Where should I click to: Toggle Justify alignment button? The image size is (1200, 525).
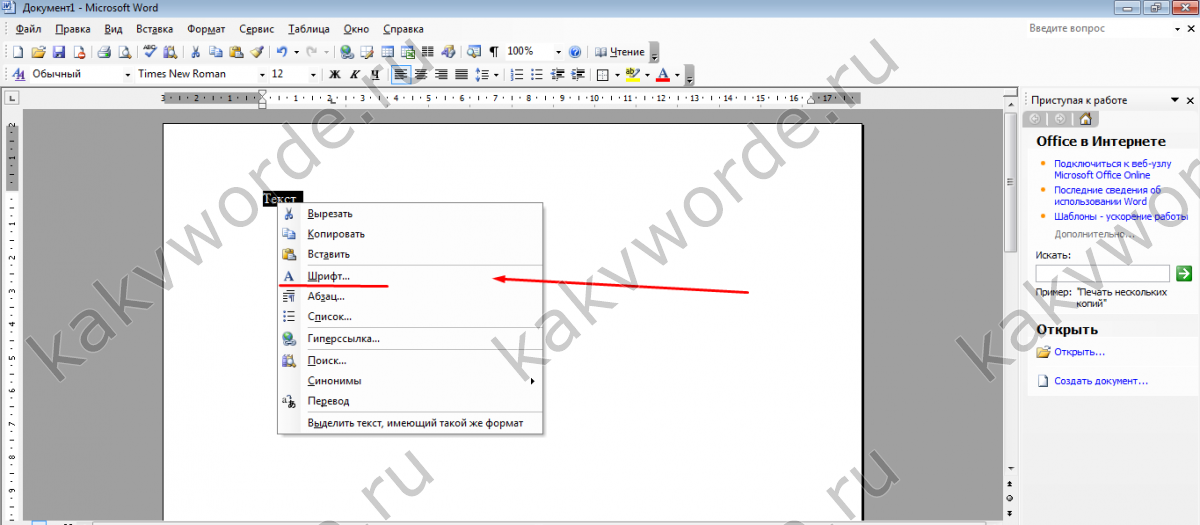point(461,74)
